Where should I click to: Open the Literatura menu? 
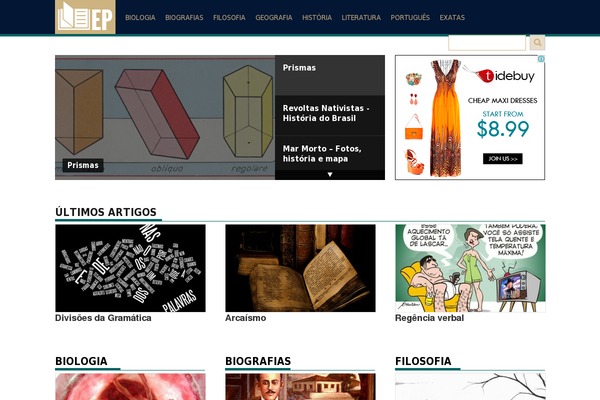(x=361, y=18)
